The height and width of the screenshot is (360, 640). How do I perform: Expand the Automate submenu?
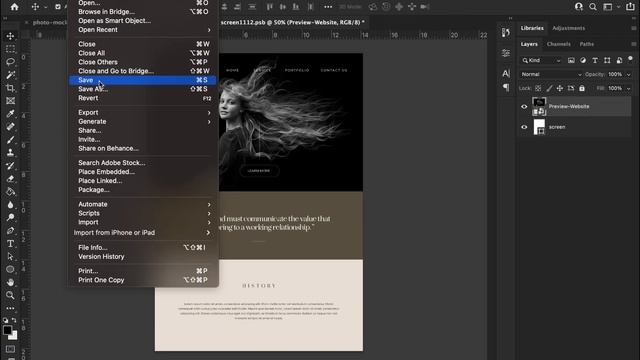143,204
